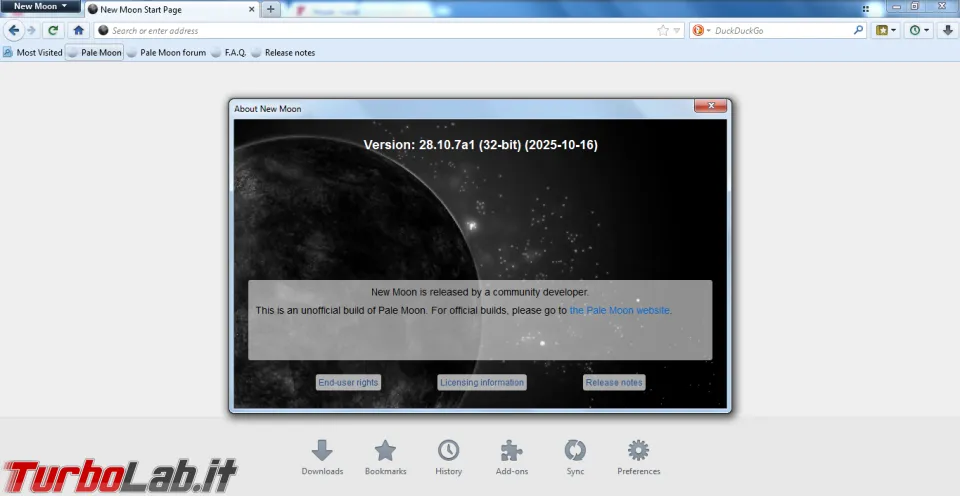This screenshot has height=496, width=960.
Task: Open Add-ons puzzle piece icon
Action: click(x=511, y=457)
